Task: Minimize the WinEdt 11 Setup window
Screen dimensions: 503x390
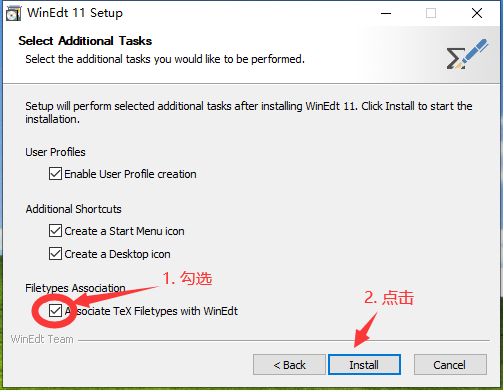Action: (x=386, y=14)
